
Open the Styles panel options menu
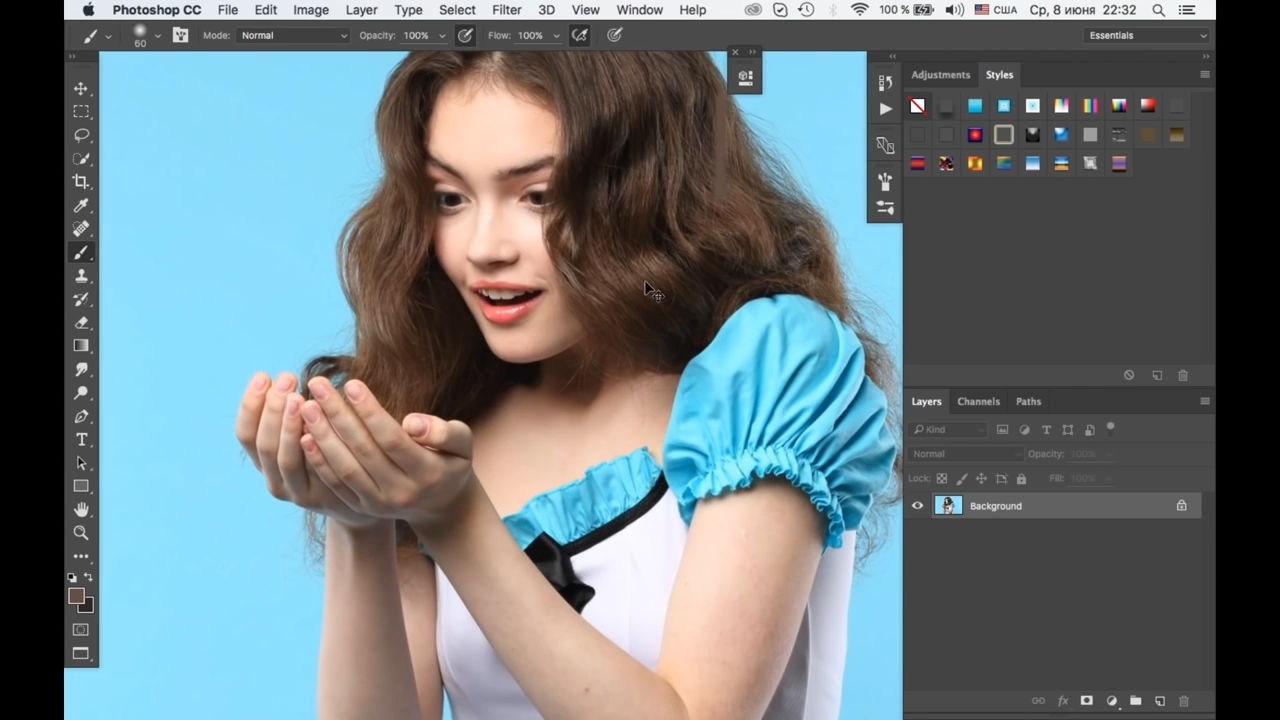[1205, 75]
